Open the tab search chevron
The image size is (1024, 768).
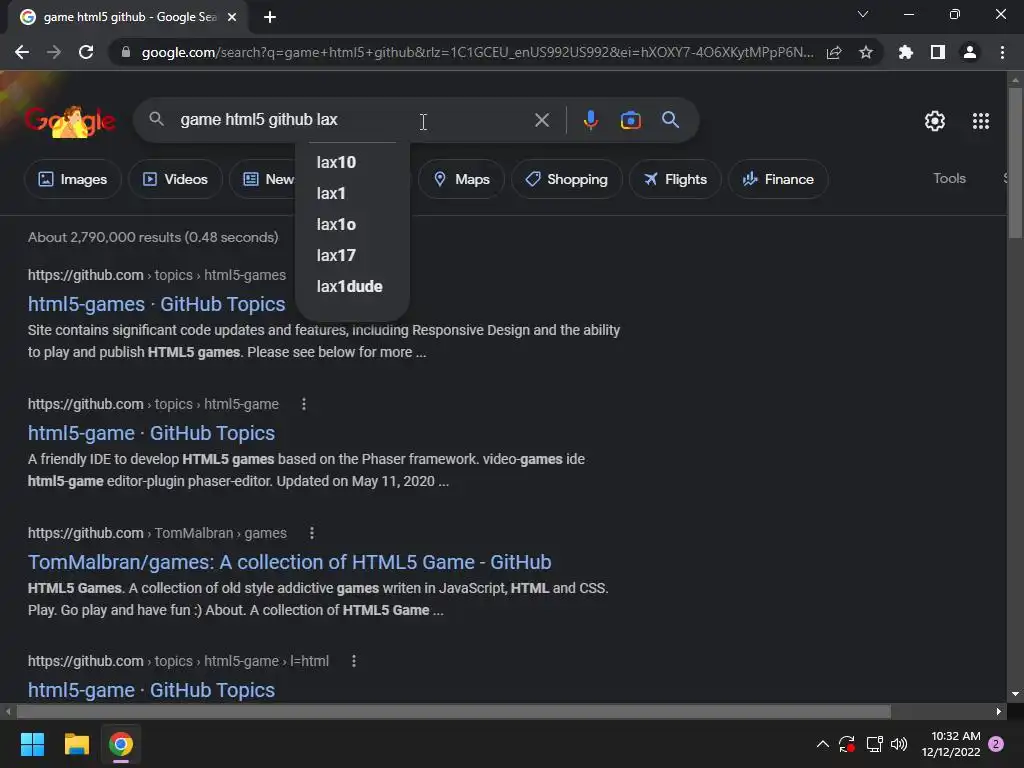863,14
